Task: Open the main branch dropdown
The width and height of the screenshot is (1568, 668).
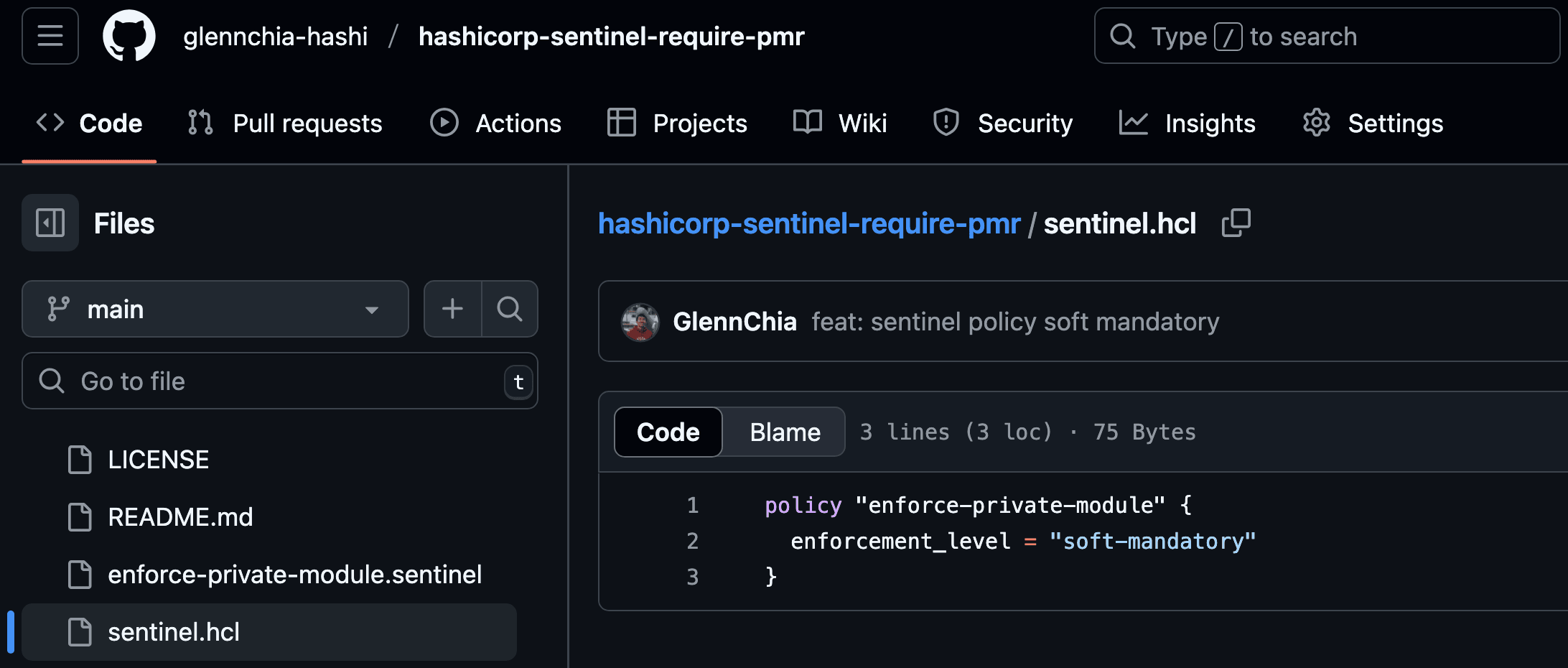Action: point(215,309)
